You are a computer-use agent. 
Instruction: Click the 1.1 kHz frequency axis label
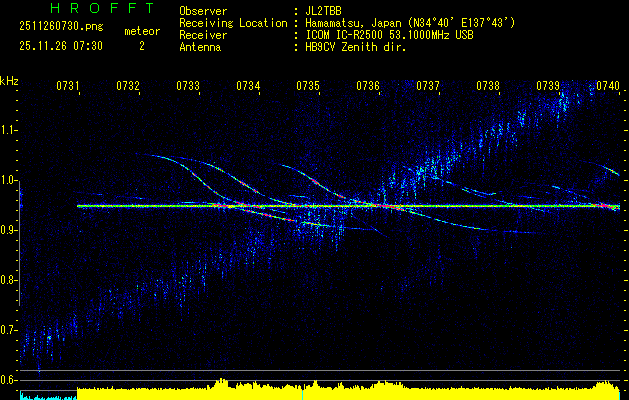[9, 130]
